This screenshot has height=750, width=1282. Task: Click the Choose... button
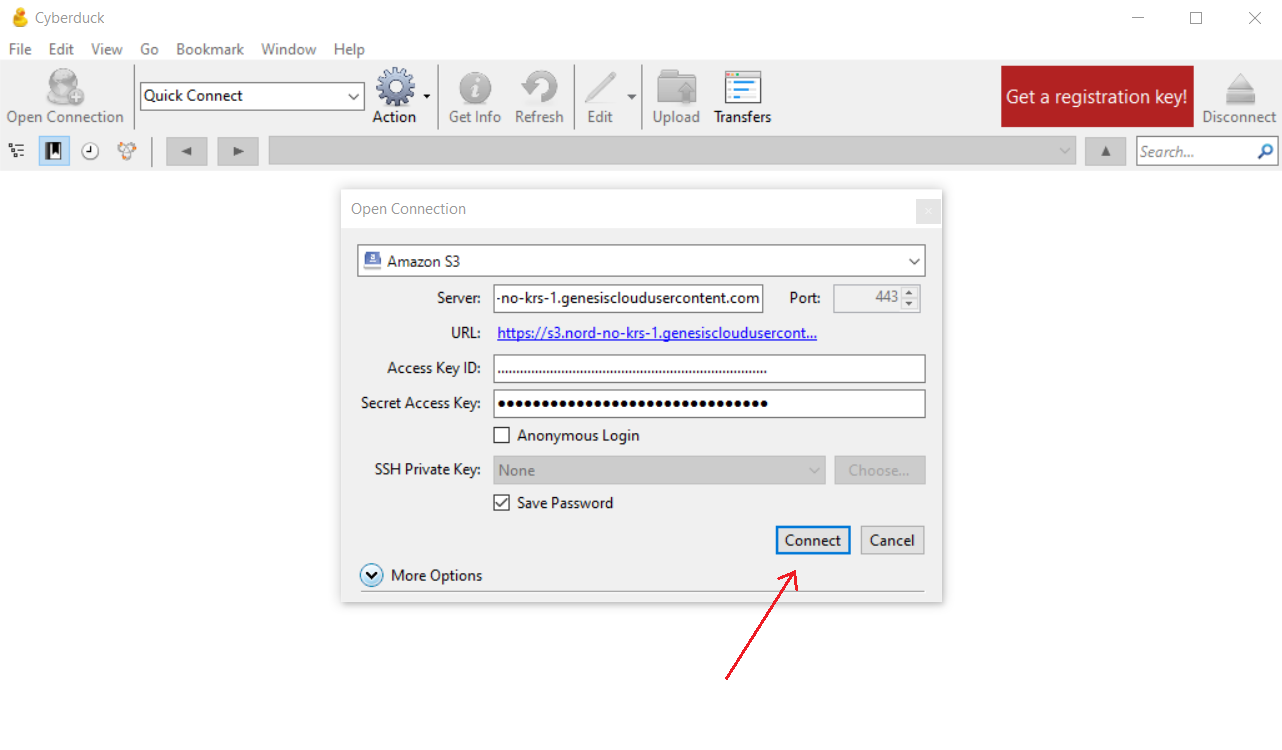880,470
